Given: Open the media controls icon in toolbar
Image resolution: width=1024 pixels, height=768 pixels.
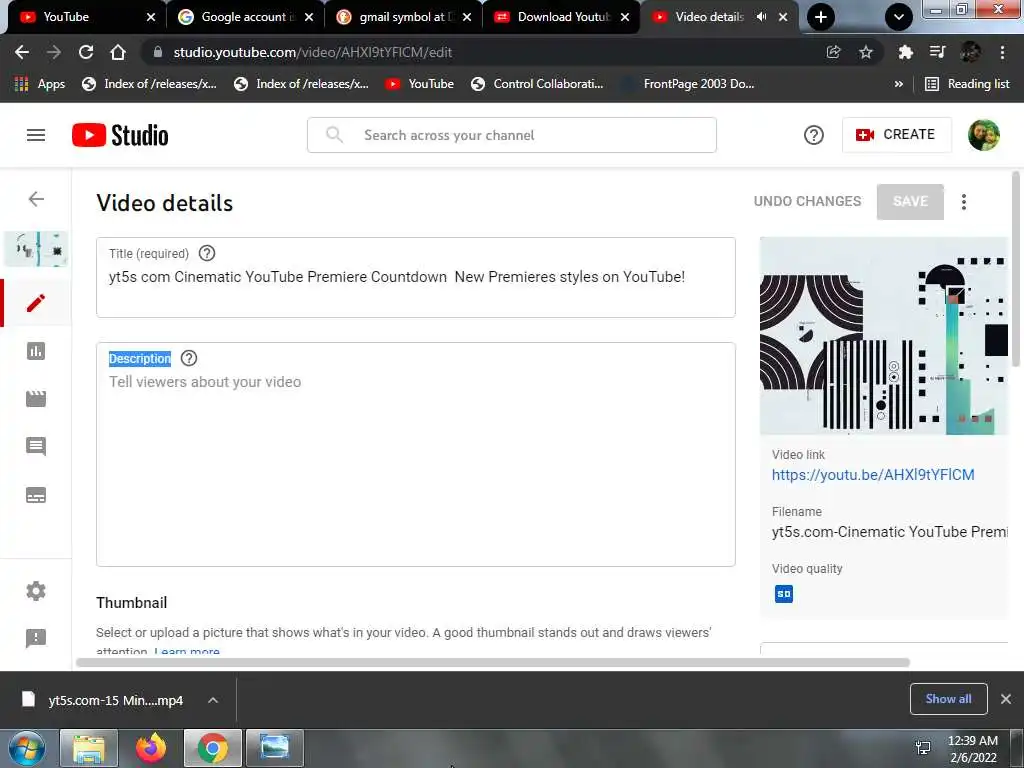Looking at the screenshot, I should tap(937, 52).
